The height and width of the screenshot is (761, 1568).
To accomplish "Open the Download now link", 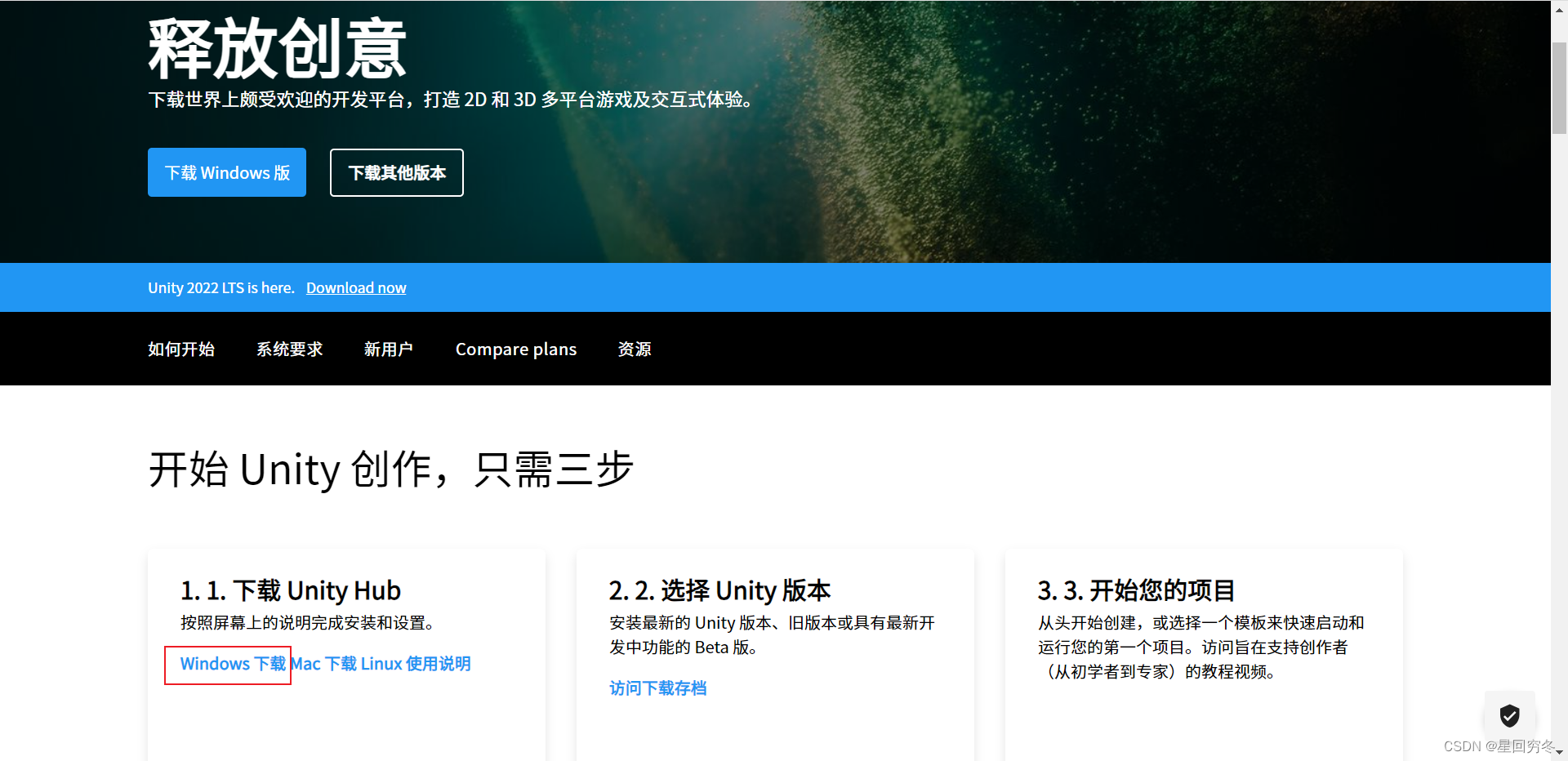I will pyautogui.click(x=356, y=287).
